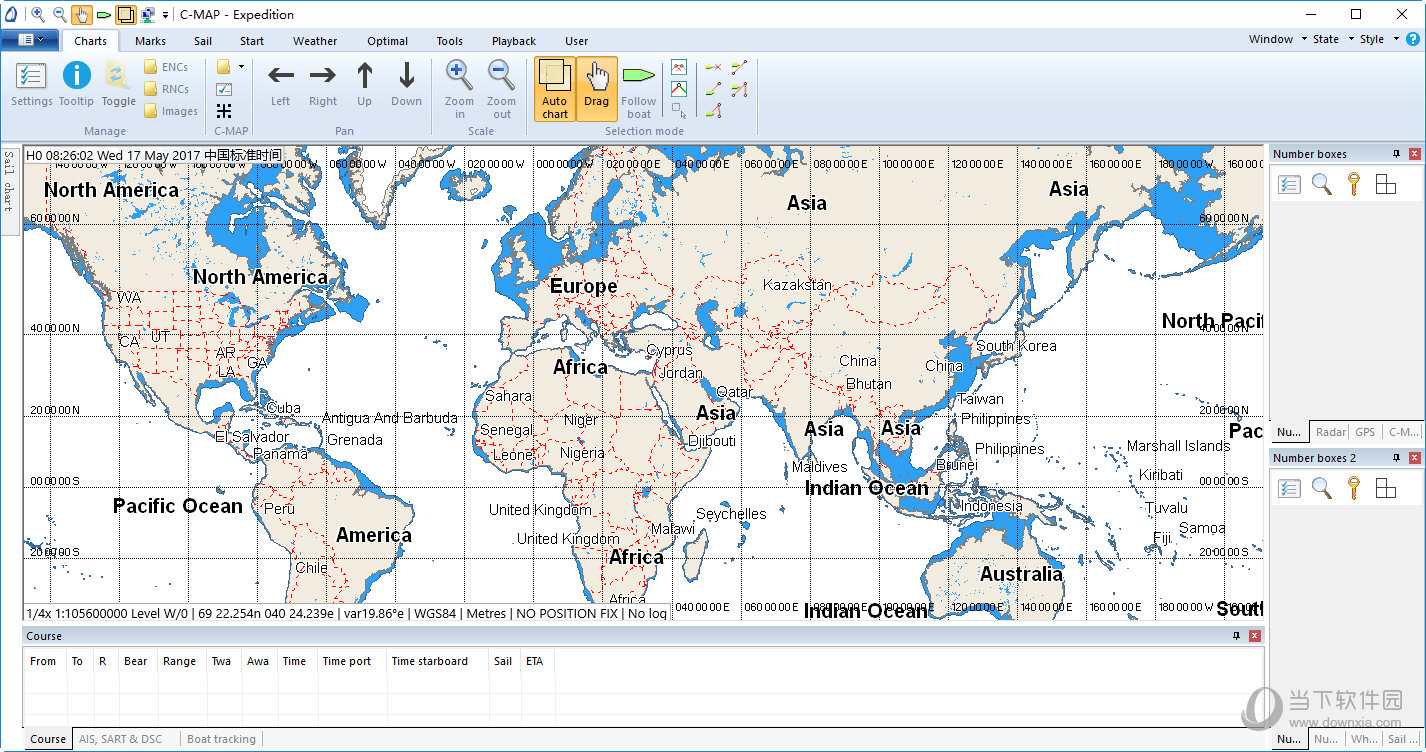The height and width of the screenshot is (752, 1426).
Task: Pan chart Up
Action: 365,83
